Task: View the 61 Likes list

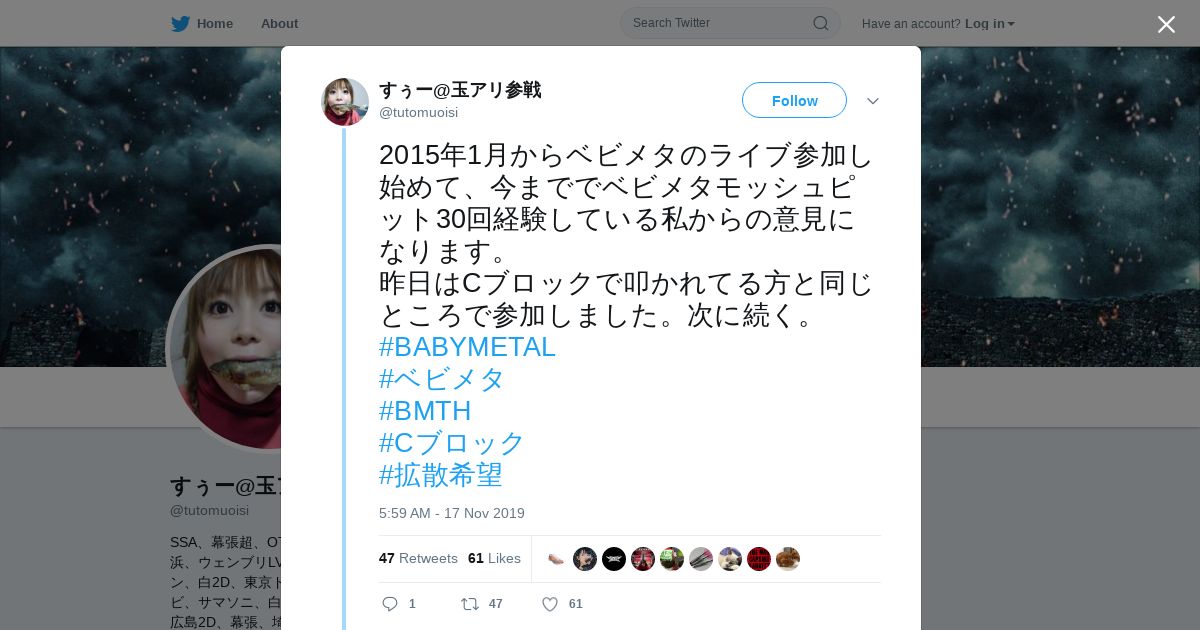Action: coord(494,558)
